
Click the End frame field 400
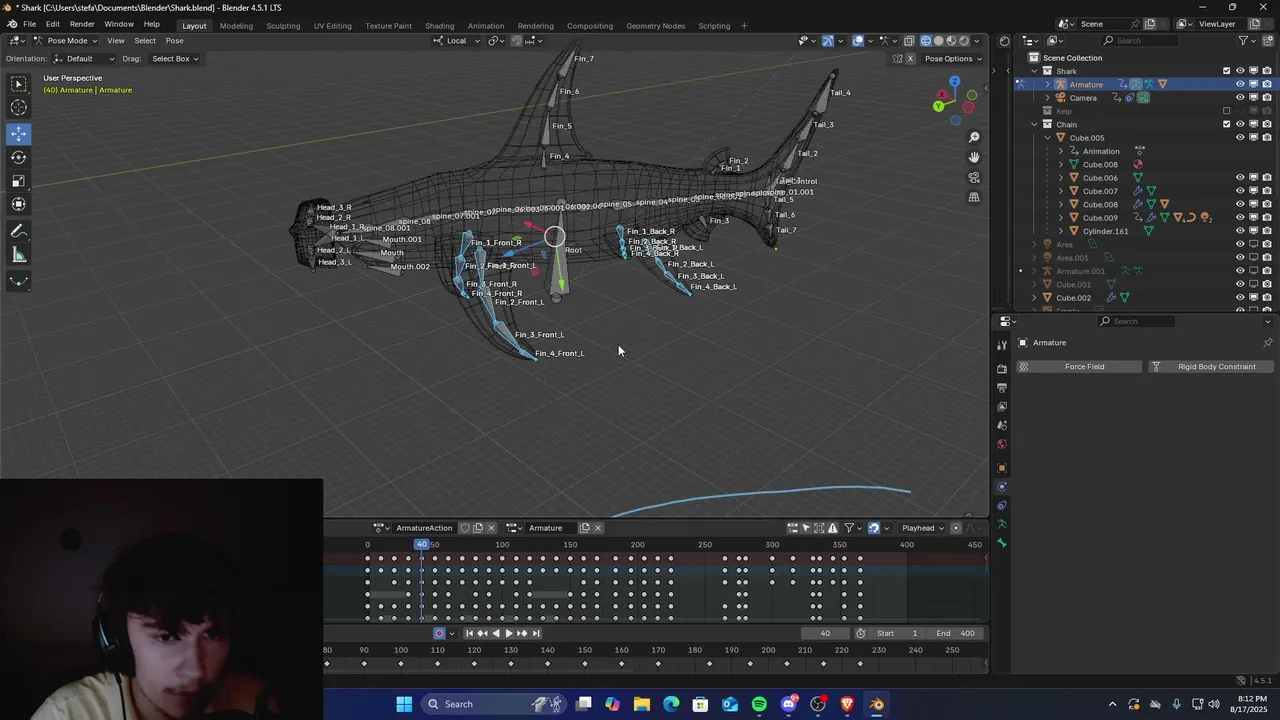pos(955,633)
